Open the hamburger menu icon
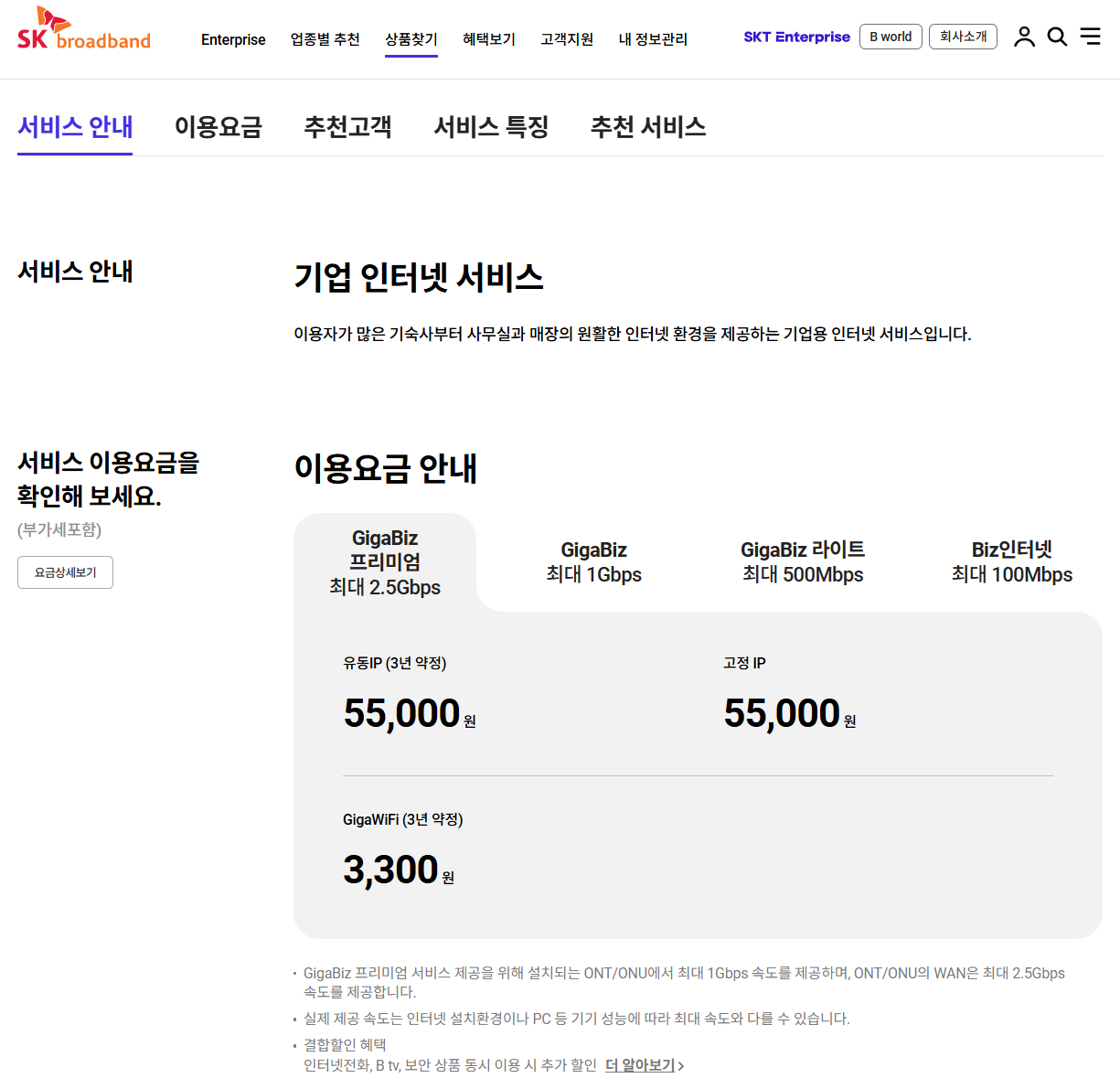The width and height of the screenshot is (1120, 1089). [x=1090, y=37]
